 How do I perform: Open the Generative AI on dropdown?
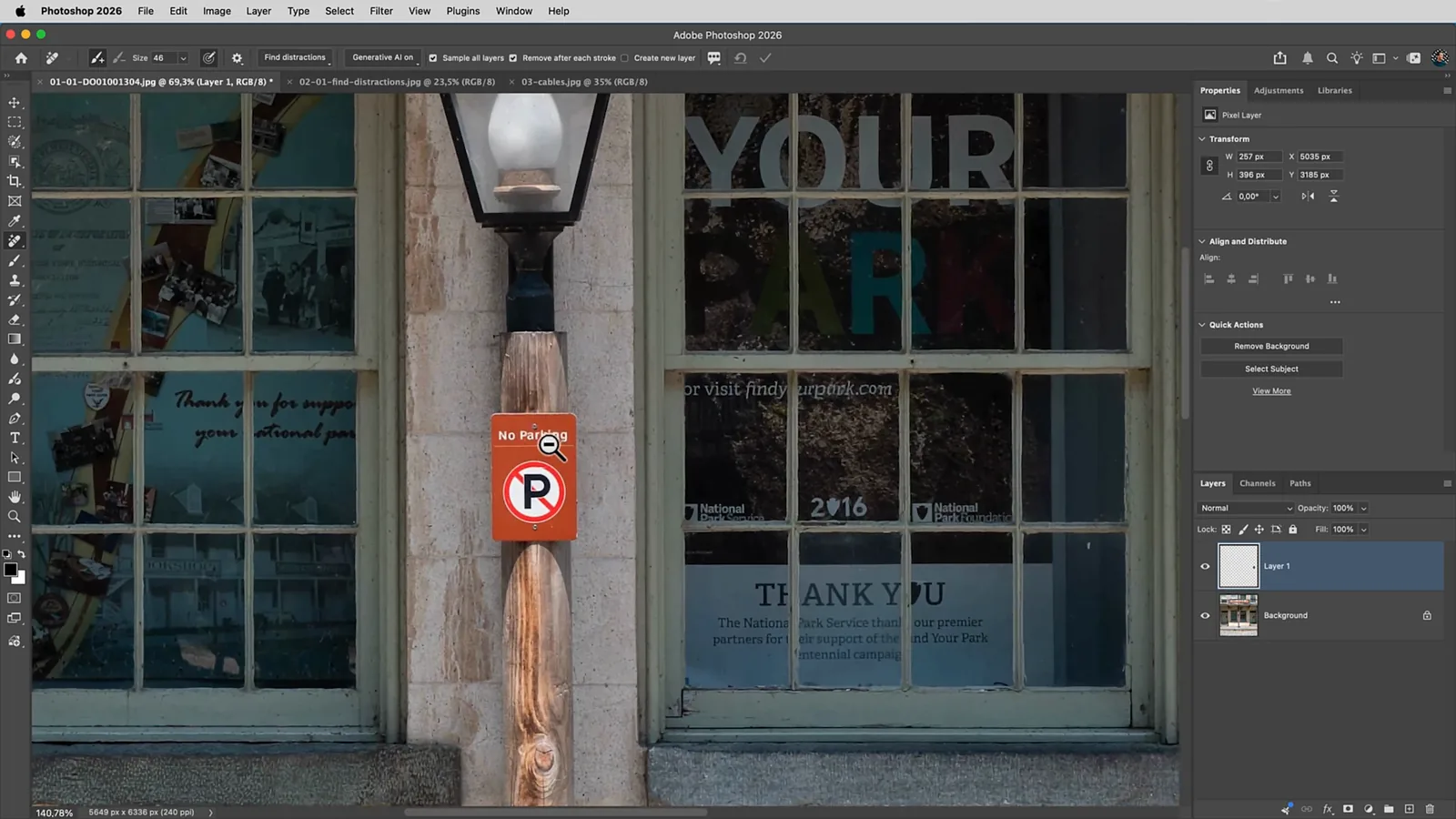point(382,57)
